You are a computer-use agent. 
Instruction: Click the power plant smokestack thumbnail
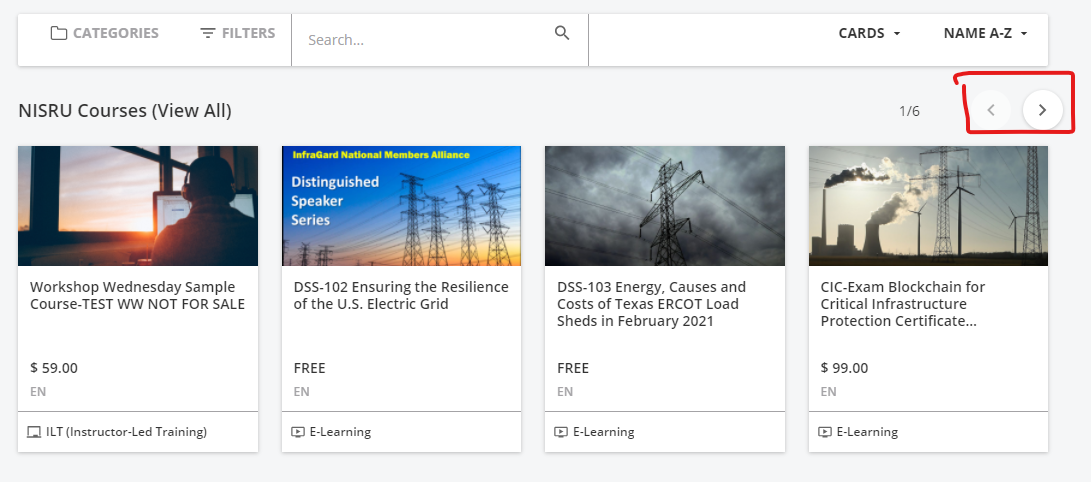(928, 206)
